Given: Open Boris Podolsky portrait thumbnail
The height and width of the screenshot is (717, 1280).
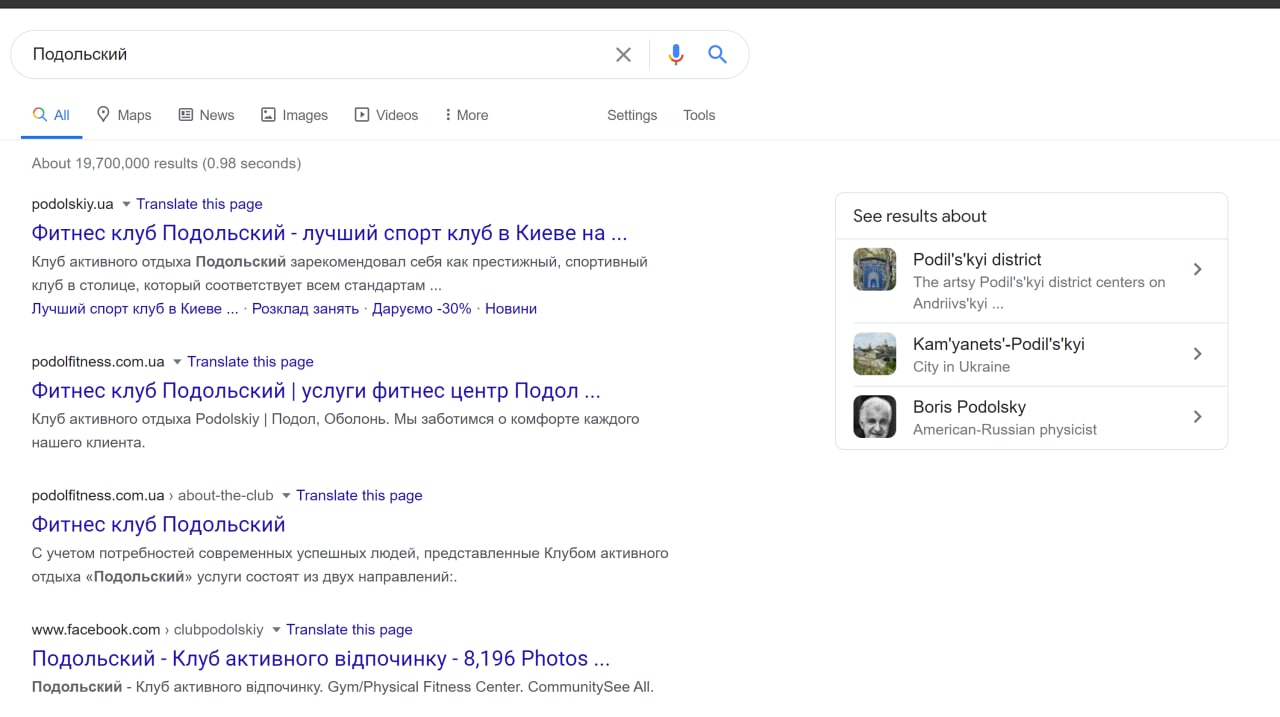Looking at the screenshot, I should point(875,417).
